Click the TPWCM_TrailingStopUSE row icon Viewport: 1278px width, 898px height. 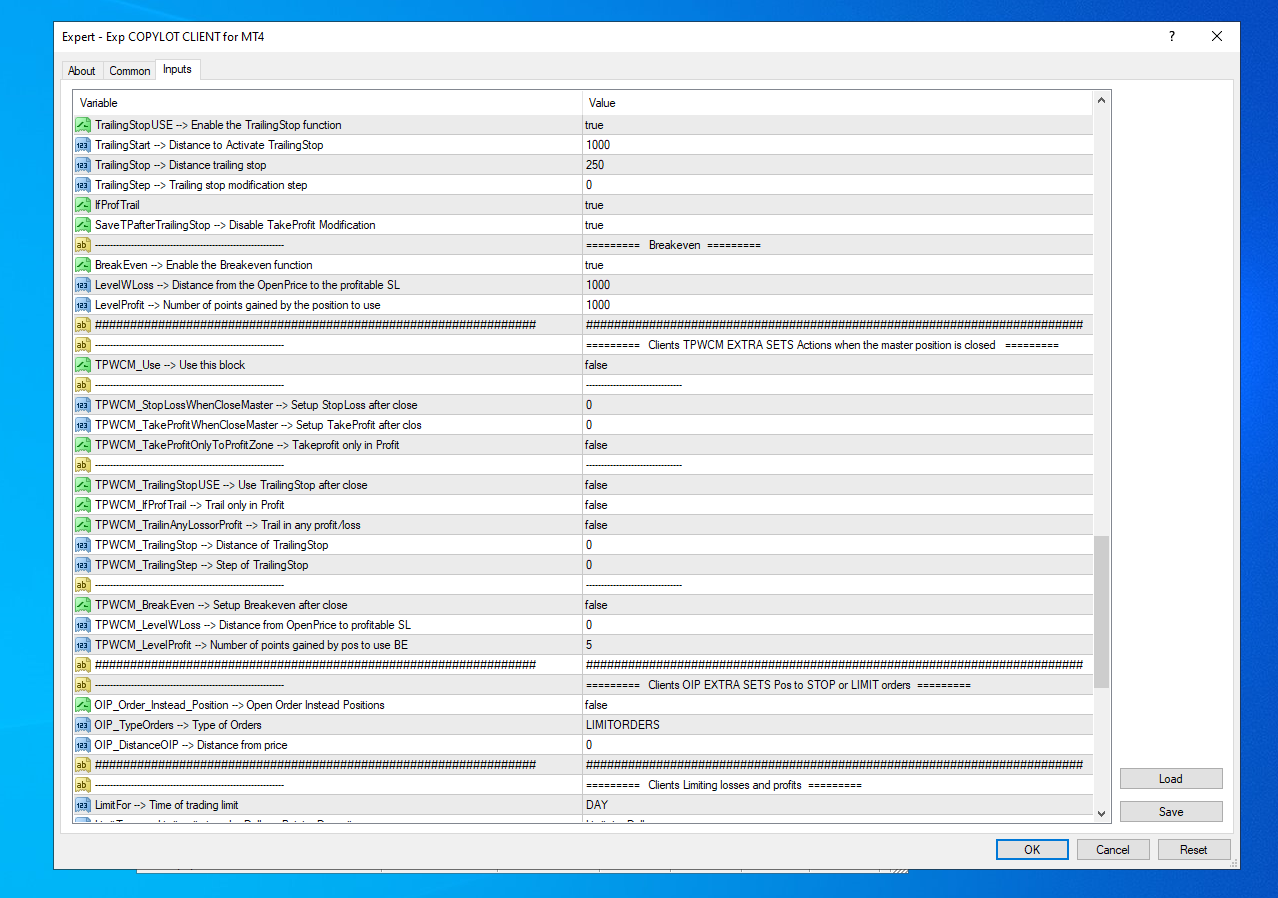click(x=83, y=485)
